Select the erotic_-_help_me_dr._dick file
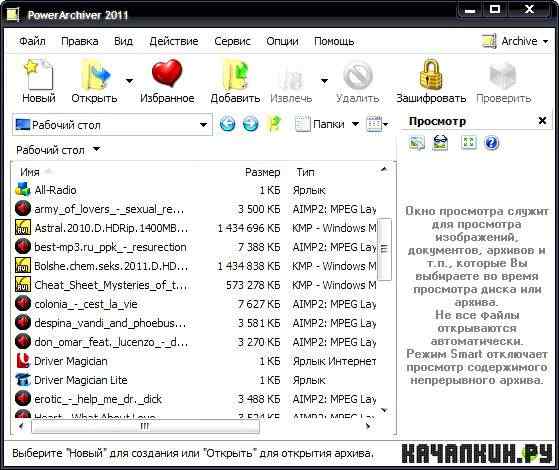The height and width of the screenshot is (470, 559). pyautogui.click(x=98, y=399)
